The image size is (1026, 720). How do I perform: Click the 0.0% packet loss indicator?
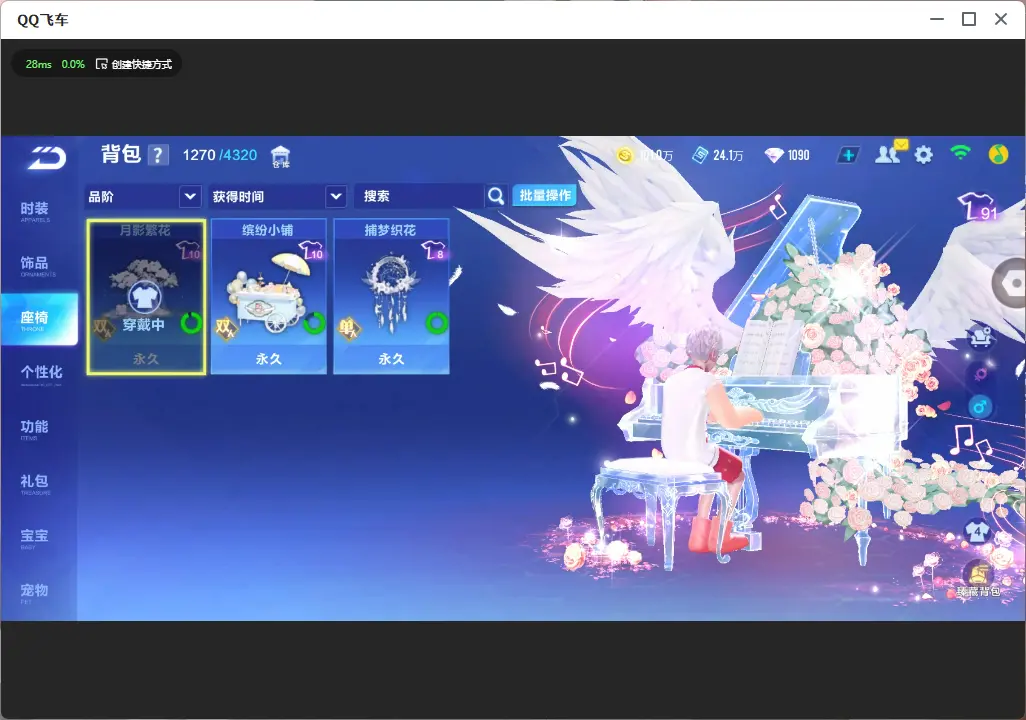click(x=73, y=64)
